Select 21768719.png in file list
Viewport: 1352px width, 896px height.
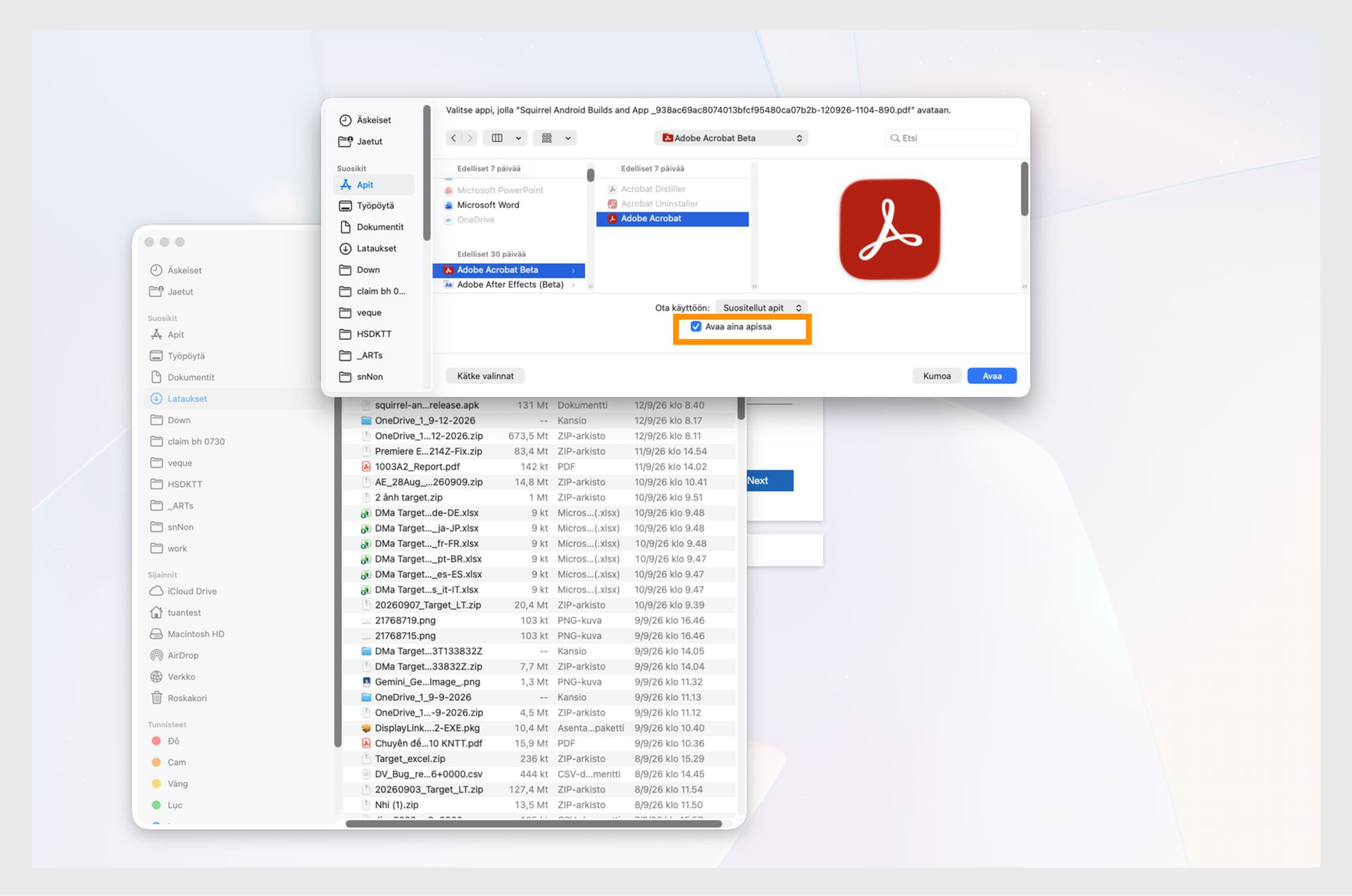[539, 621]
